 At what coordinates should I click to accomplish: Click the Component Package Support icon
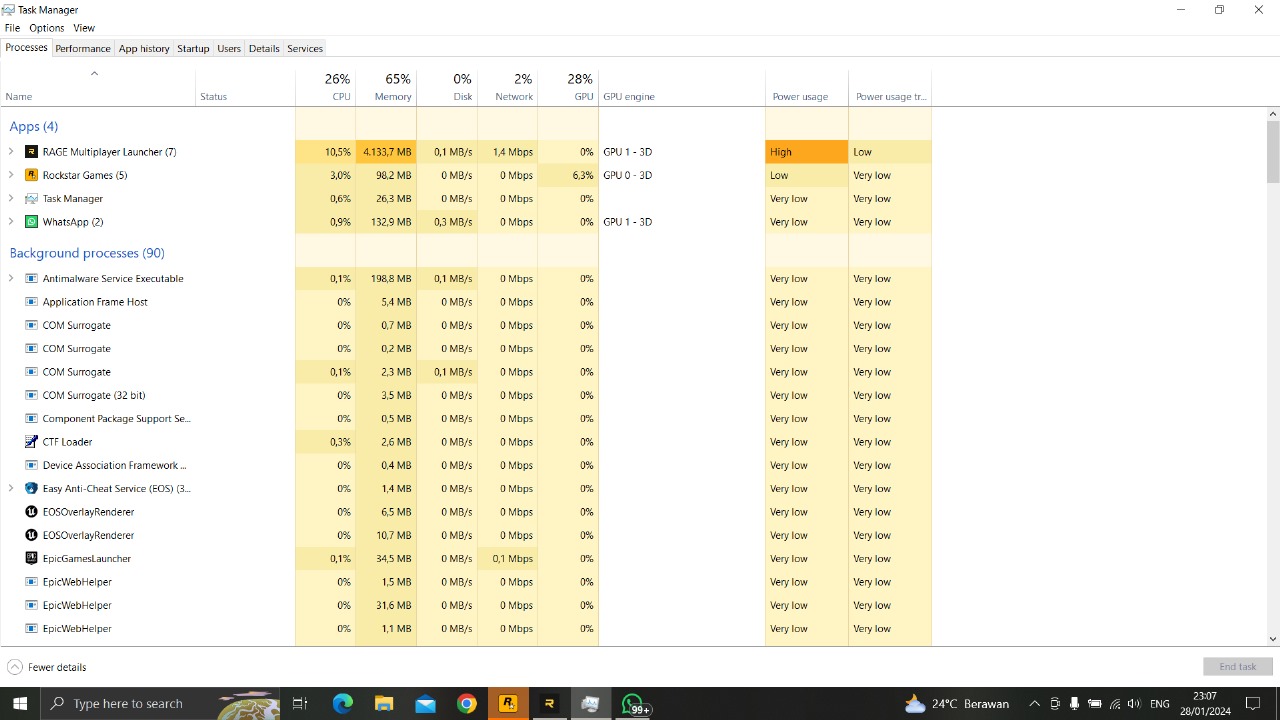point(31,419)
